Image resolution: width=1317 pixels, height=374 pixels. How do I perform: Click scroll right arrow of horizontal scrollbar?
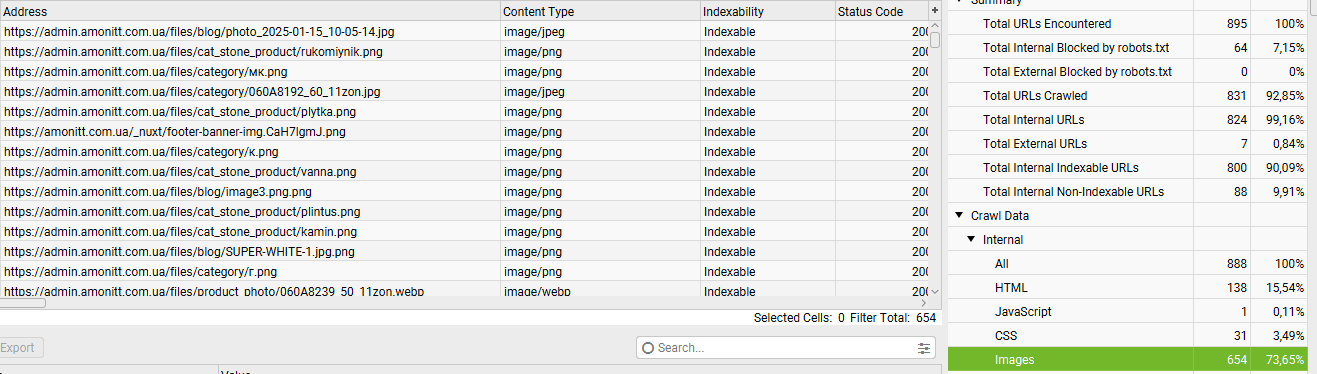tap(924, 302)
